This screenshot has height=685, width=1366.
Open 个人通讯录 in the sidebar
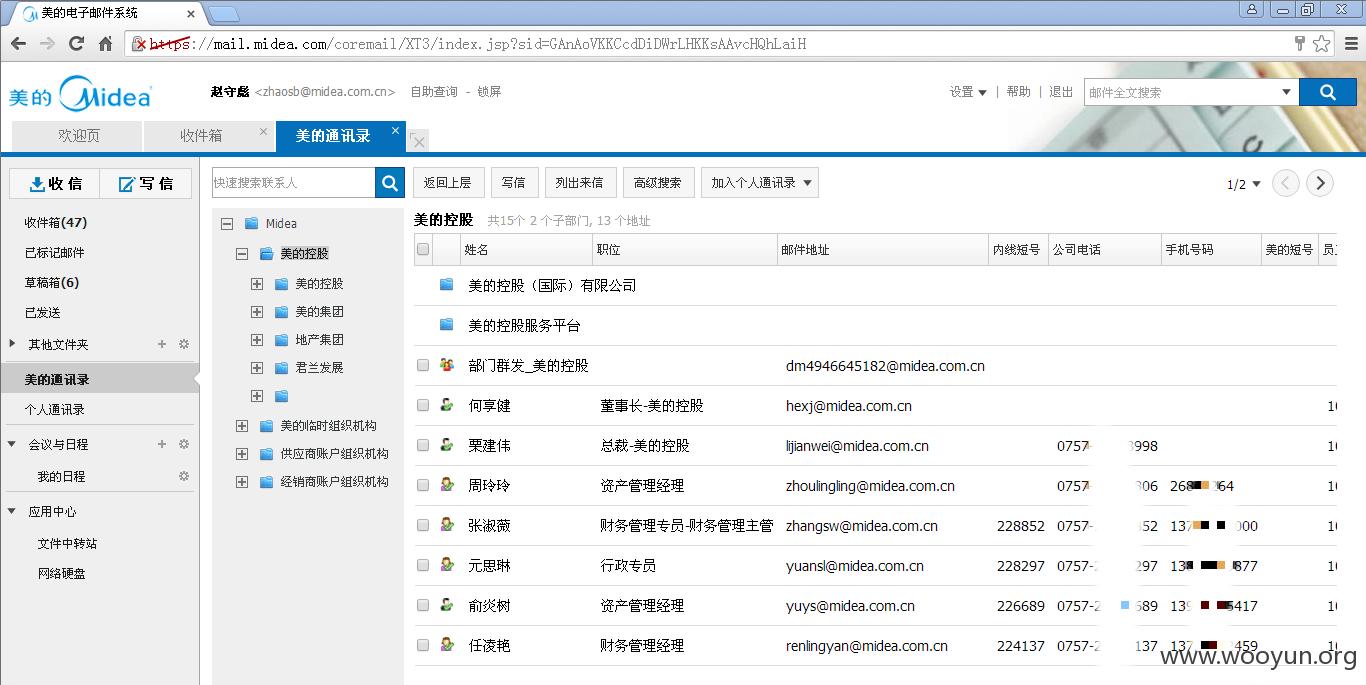[55, 410]
